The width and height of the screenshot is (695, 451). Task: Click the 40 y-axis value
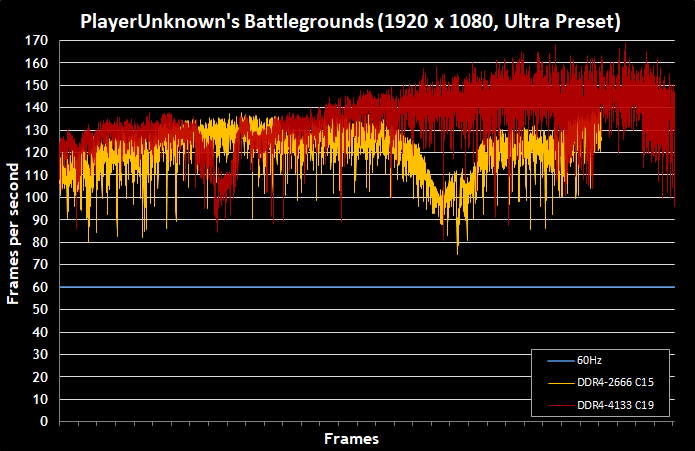tap(40, 332)
